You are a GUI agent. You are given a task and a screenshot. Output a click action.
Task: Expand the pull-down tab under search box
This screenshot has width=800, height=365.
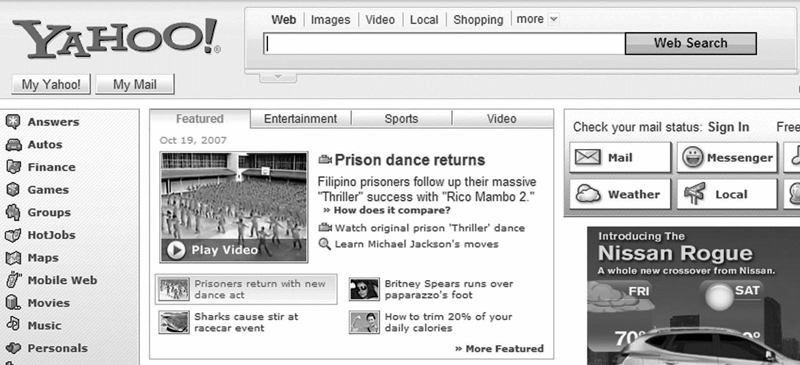278,77
